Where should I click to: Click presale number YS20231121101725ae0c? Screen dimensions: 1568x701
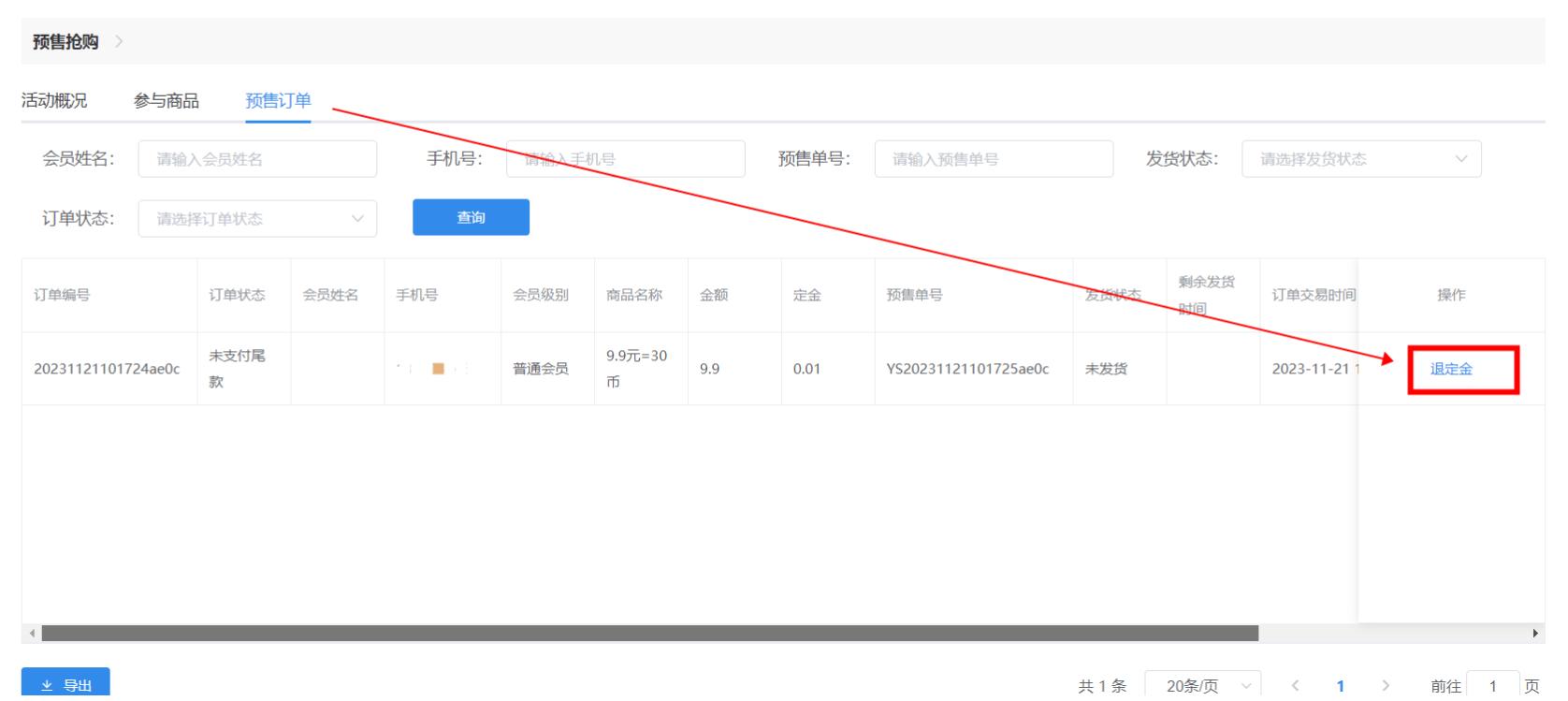tap(967, 369)
